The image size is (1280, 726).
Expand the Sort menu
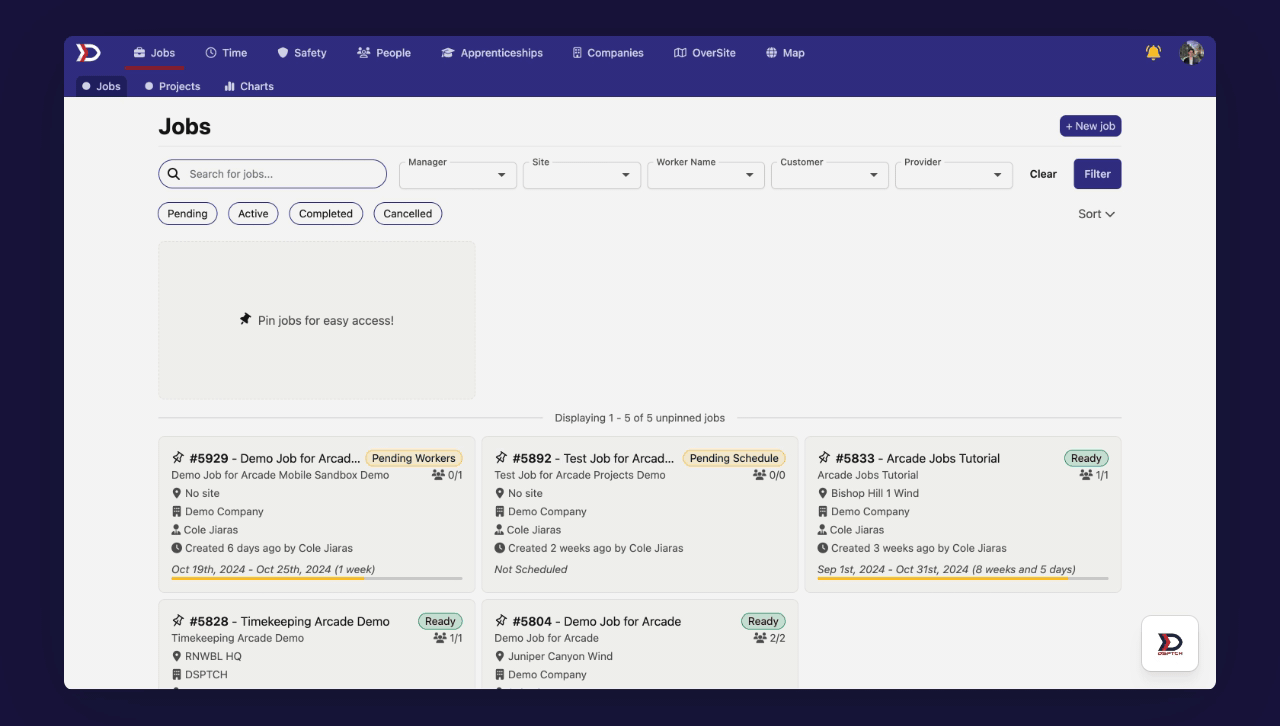(1097, 214)
